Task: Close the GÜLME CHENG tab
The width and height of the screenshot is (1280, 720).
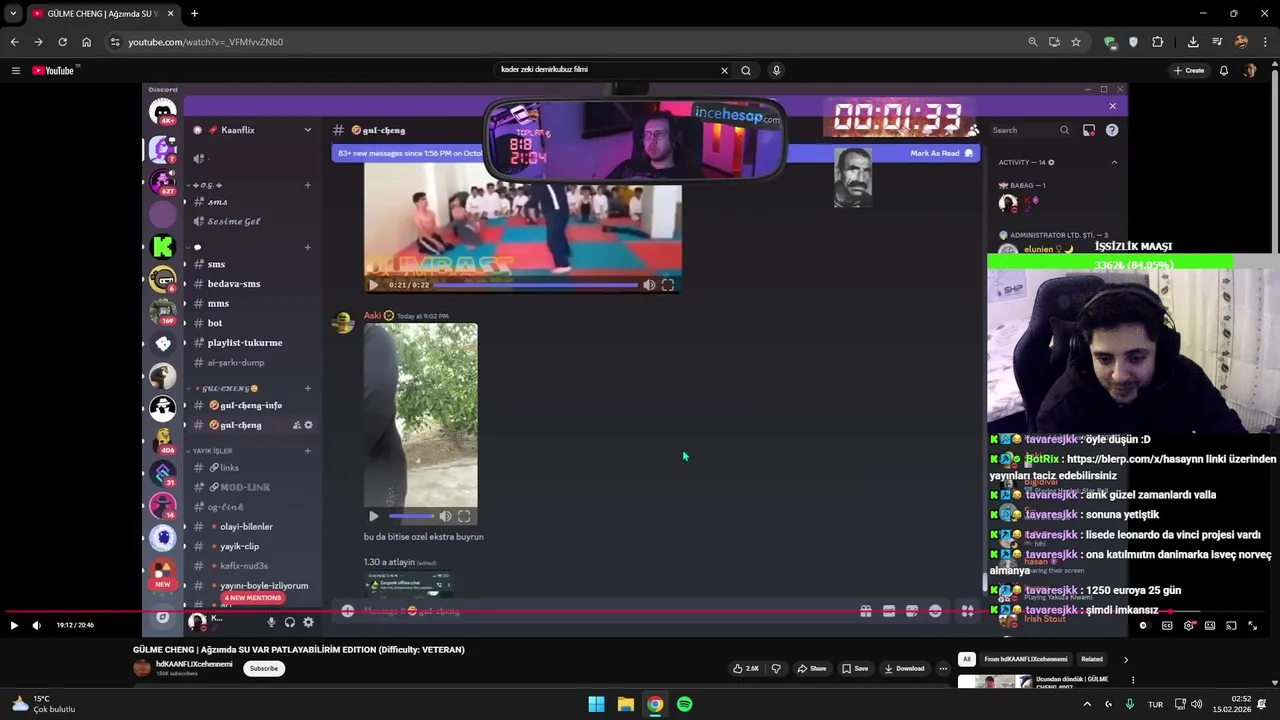Action: click(x=170, y=14)
